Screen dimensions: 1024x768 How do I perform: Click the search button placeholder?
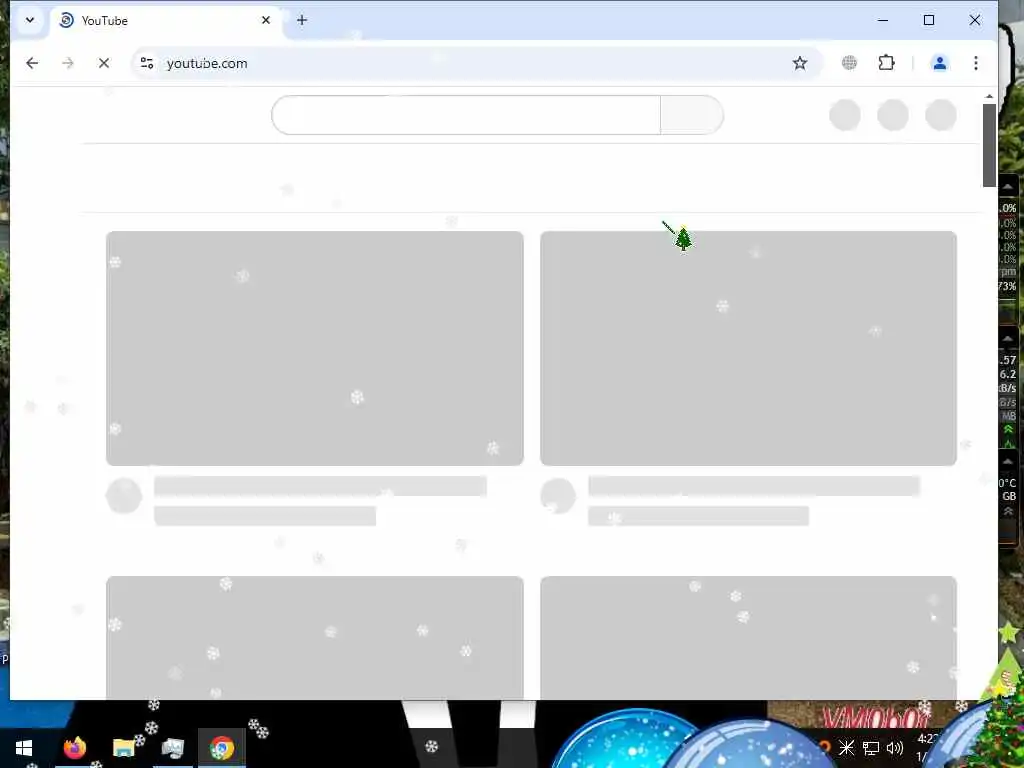[692, 115]
